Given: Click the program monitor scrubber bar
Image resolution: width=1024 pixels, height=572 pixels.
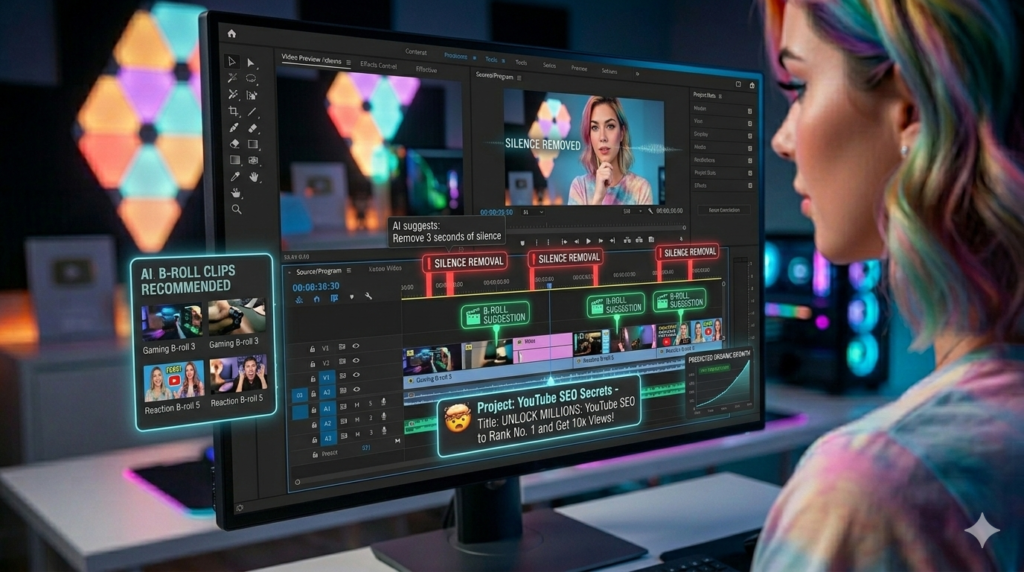Looking at the screenshot, I should coord(594,228).
